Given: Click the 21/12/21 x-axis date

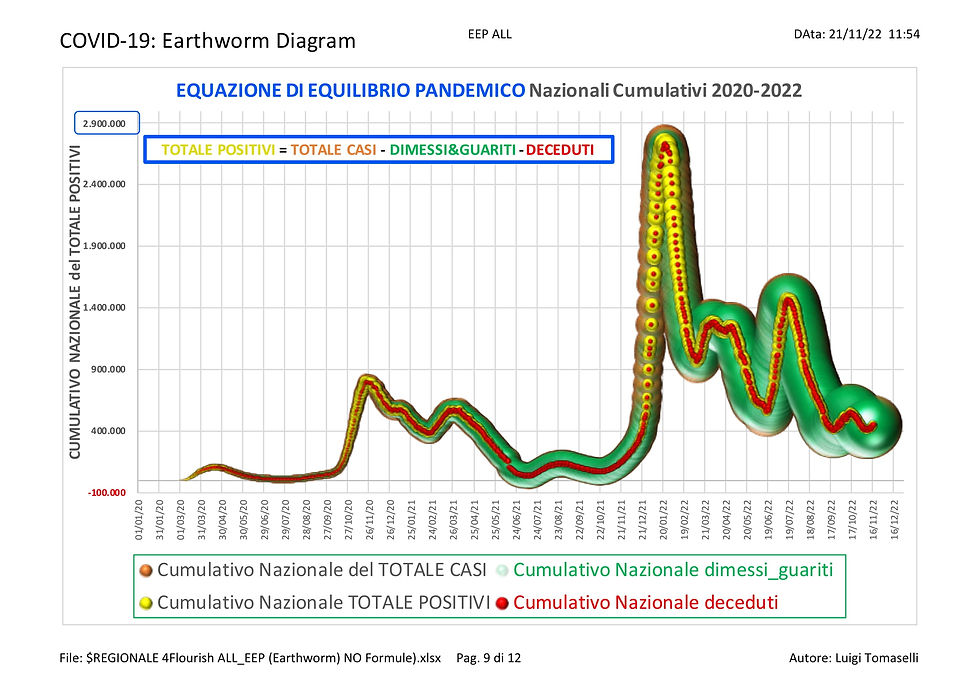Looking at the screenshot, I should (642, 519).
